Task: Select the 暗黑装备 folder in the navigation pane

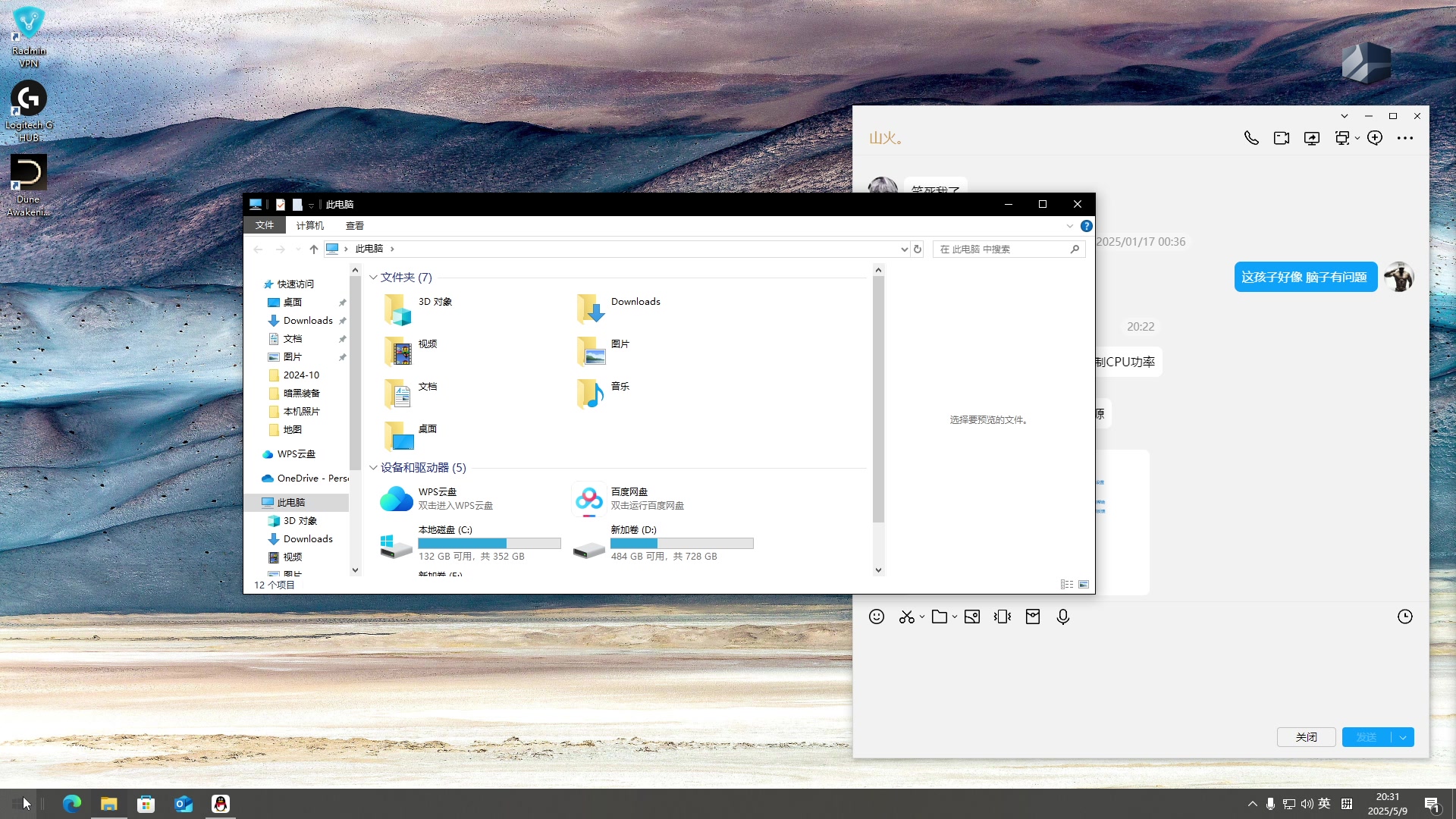Action: tap(301, 394)
